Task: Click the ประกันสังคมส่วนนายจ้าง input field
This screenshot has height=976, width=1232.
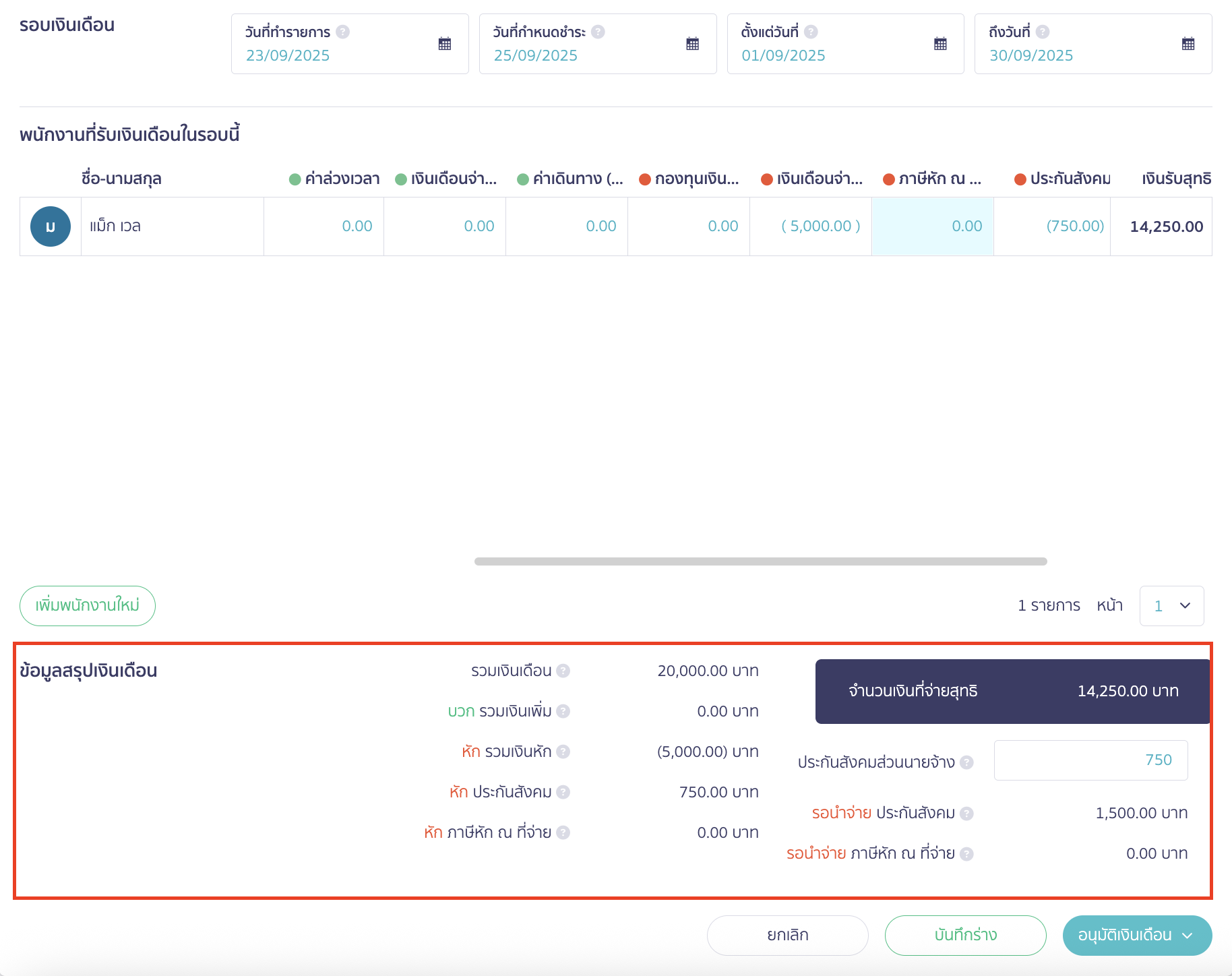Action: click(x=1090, y=760)
